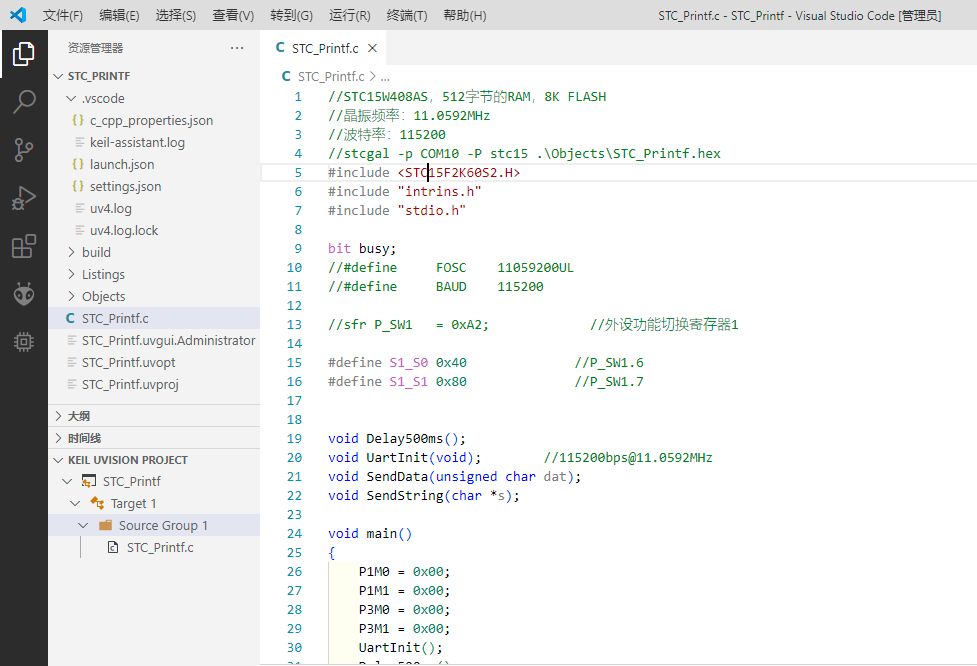Select the microchip icon in the activity bar
Image resolution: width=977 pixels, height=666 pixels.
pos(24,341)
